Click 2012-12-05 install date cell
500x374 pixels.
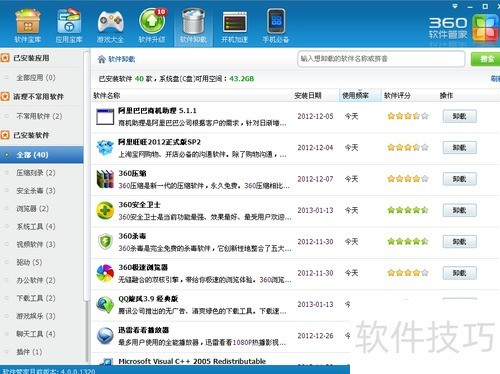click(315, 116)
